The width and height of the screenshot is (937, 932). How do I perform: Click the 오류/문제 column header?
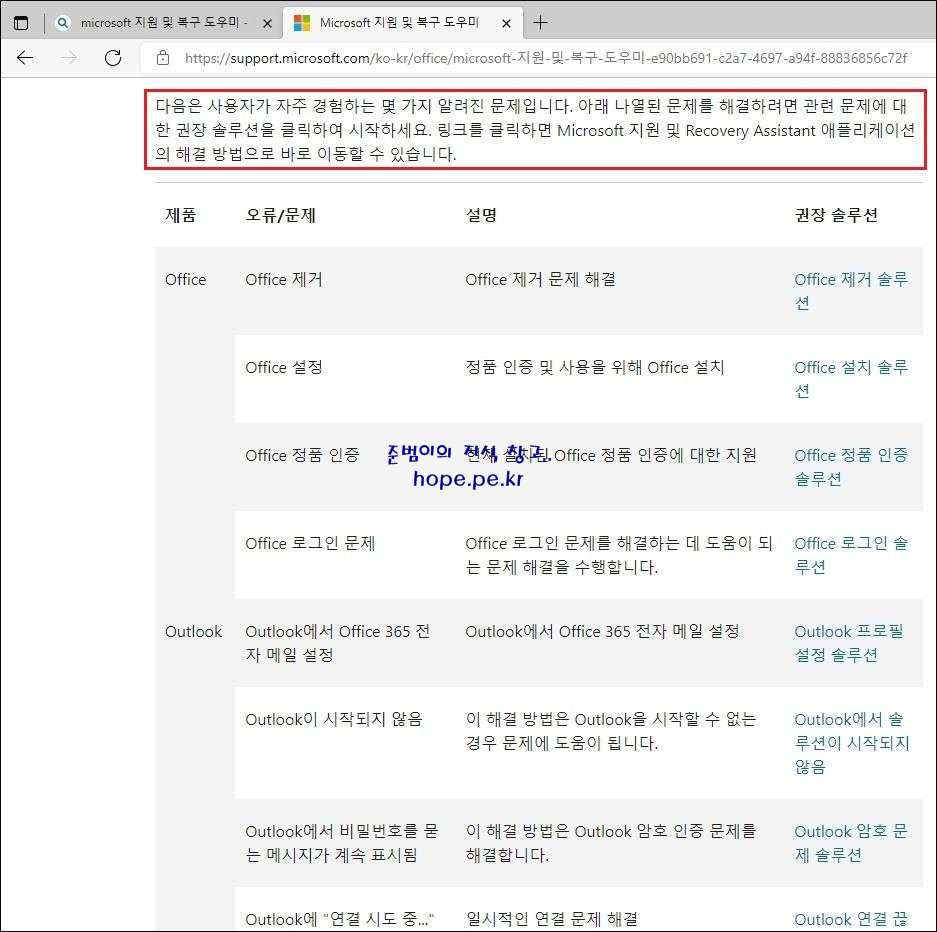pyautogui.click(x=280, y=215)
